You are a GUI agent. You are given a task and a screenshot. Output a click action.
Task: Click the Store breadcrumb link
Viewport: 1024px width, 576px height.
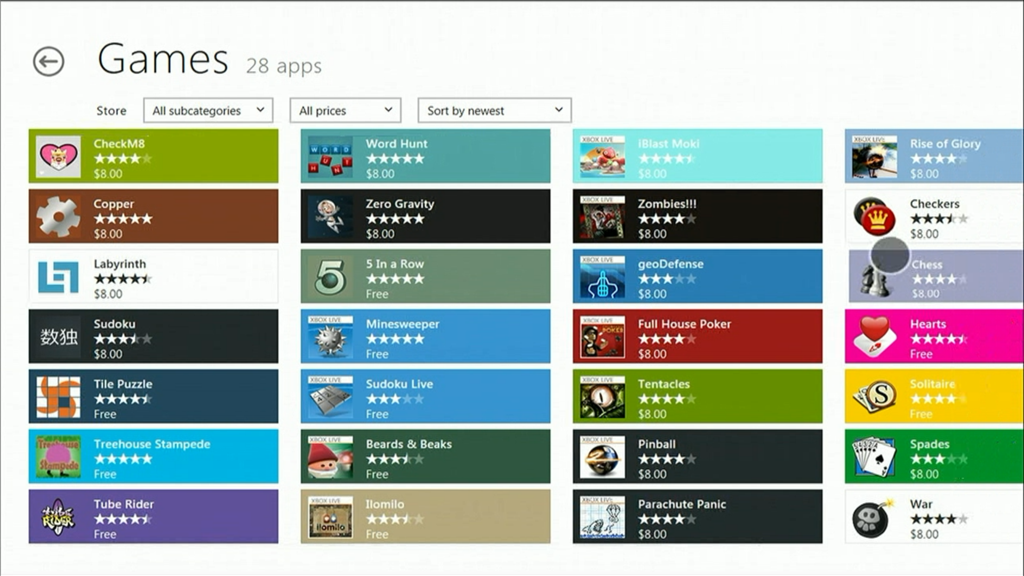tap(112, 111)
